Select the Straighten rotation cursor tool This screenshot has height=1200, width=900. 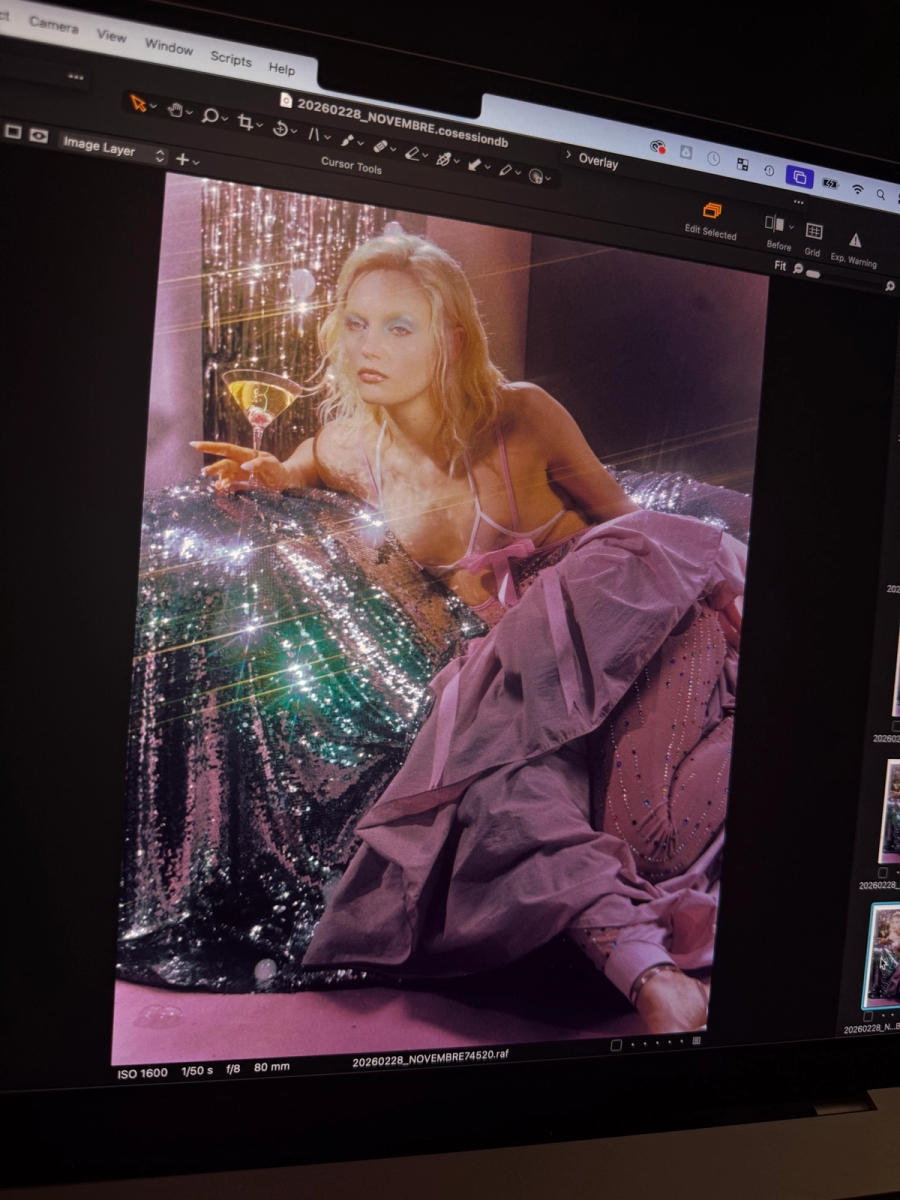[281, 128]
